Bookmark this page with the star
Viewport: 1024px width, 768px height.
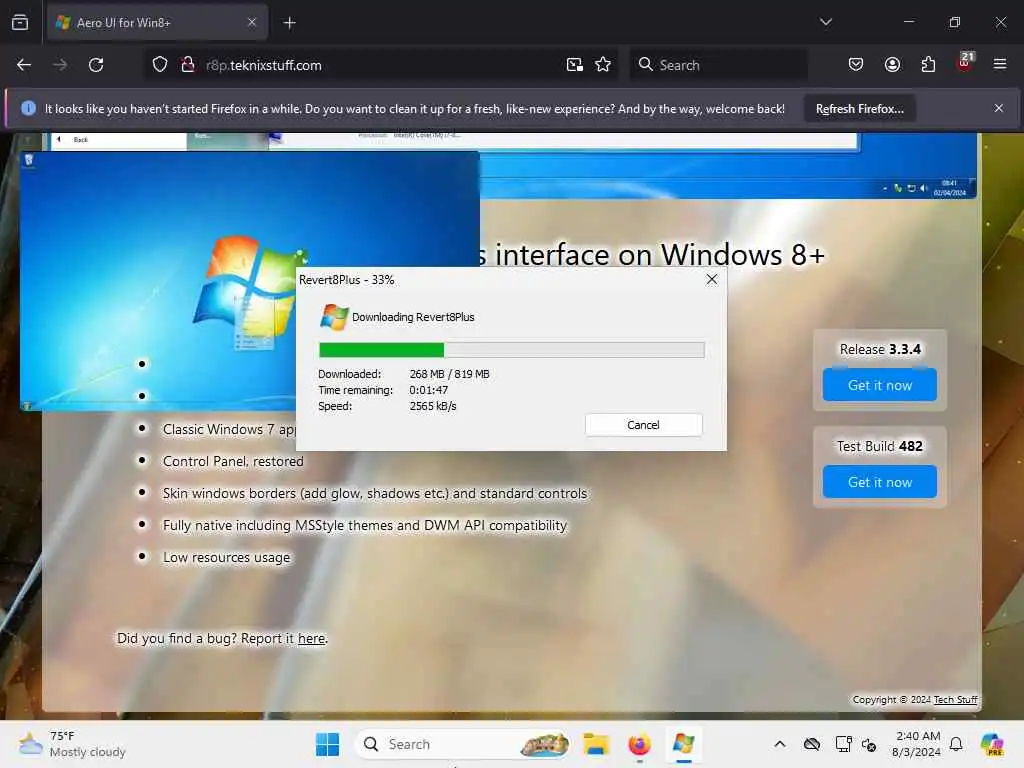[x=603, y=65]
